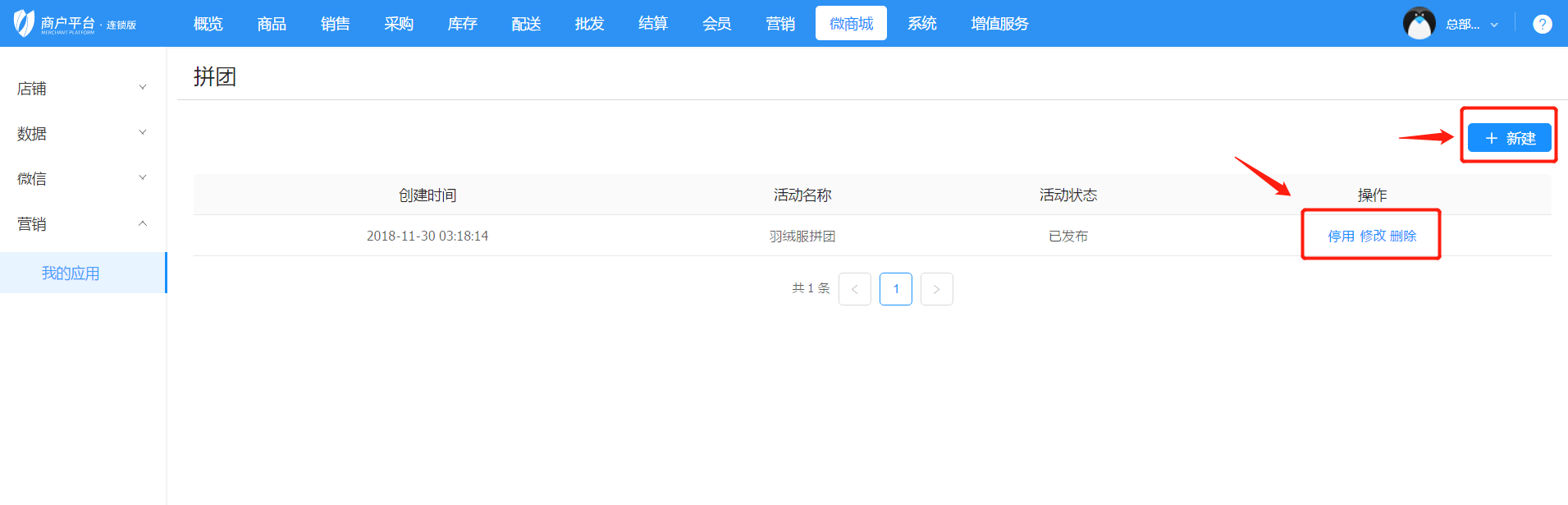
Task: Go to previous page arrow
Action: click(x=854, y=289)
